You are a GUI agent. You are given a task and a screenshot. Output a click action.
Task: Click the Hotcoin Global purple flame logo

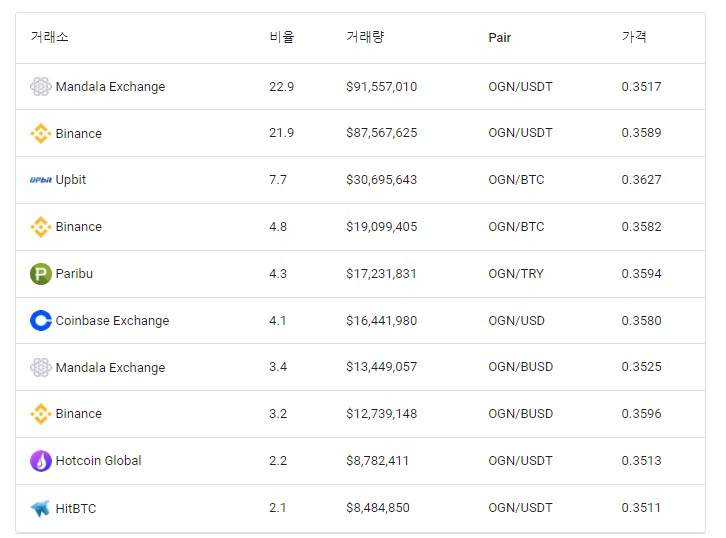[x=41, y=461]
